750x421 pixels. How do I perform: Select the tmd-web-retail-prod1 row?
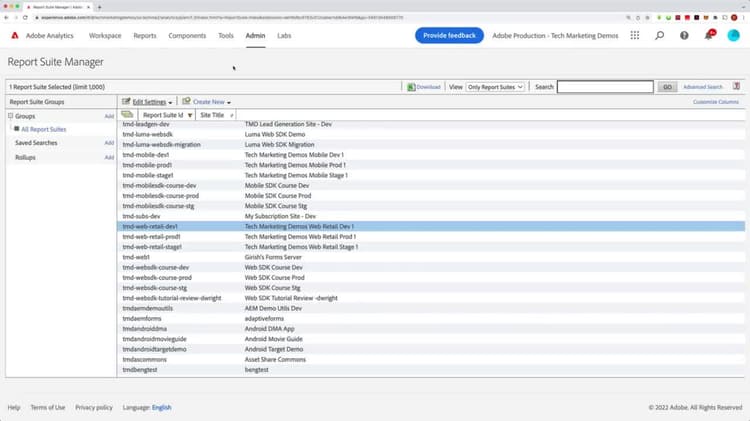point(431,236)
